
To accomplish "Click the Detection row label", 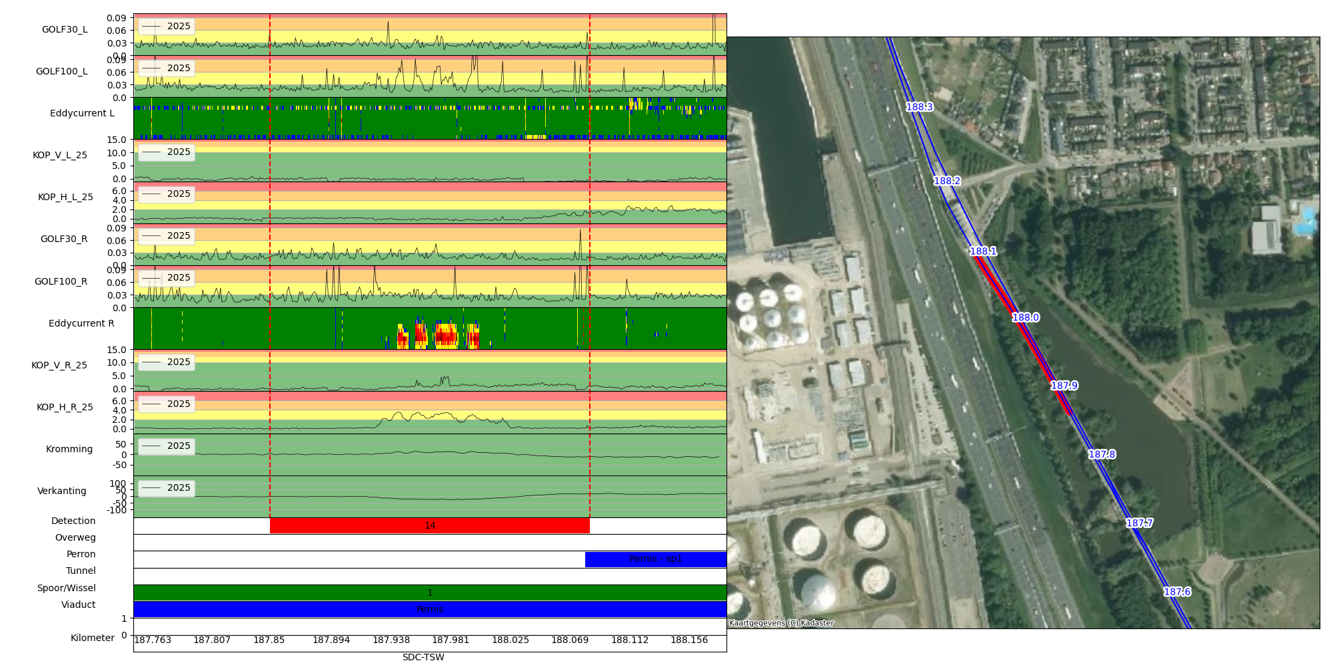I will click(x=74, y=521).
